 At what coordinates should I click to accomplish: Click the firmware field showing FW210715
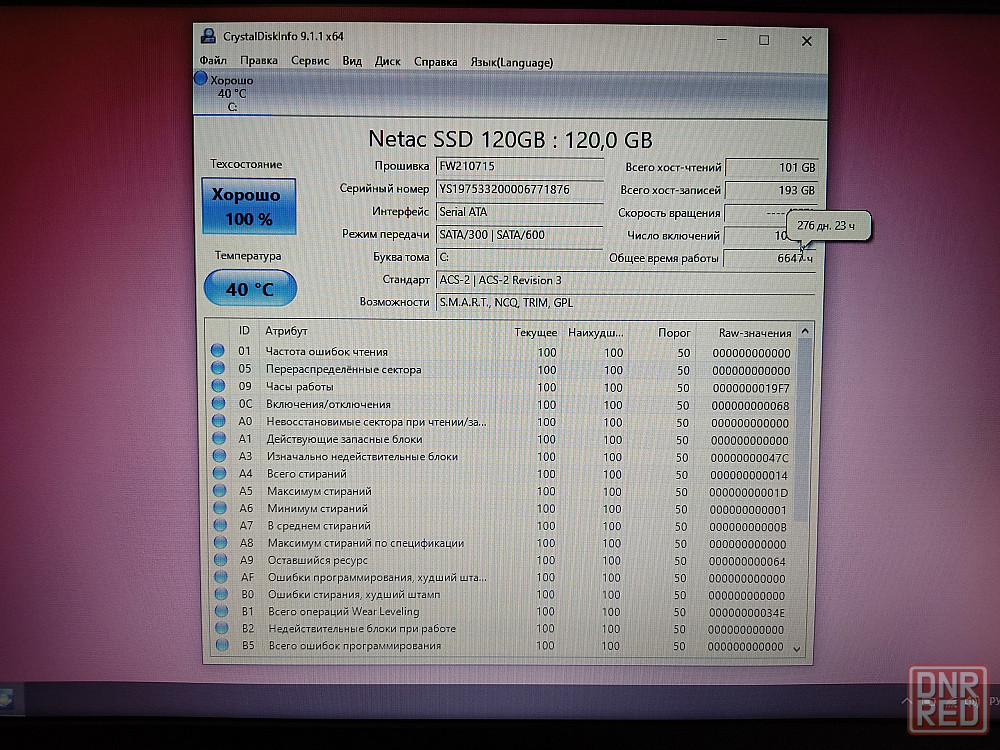520,166
